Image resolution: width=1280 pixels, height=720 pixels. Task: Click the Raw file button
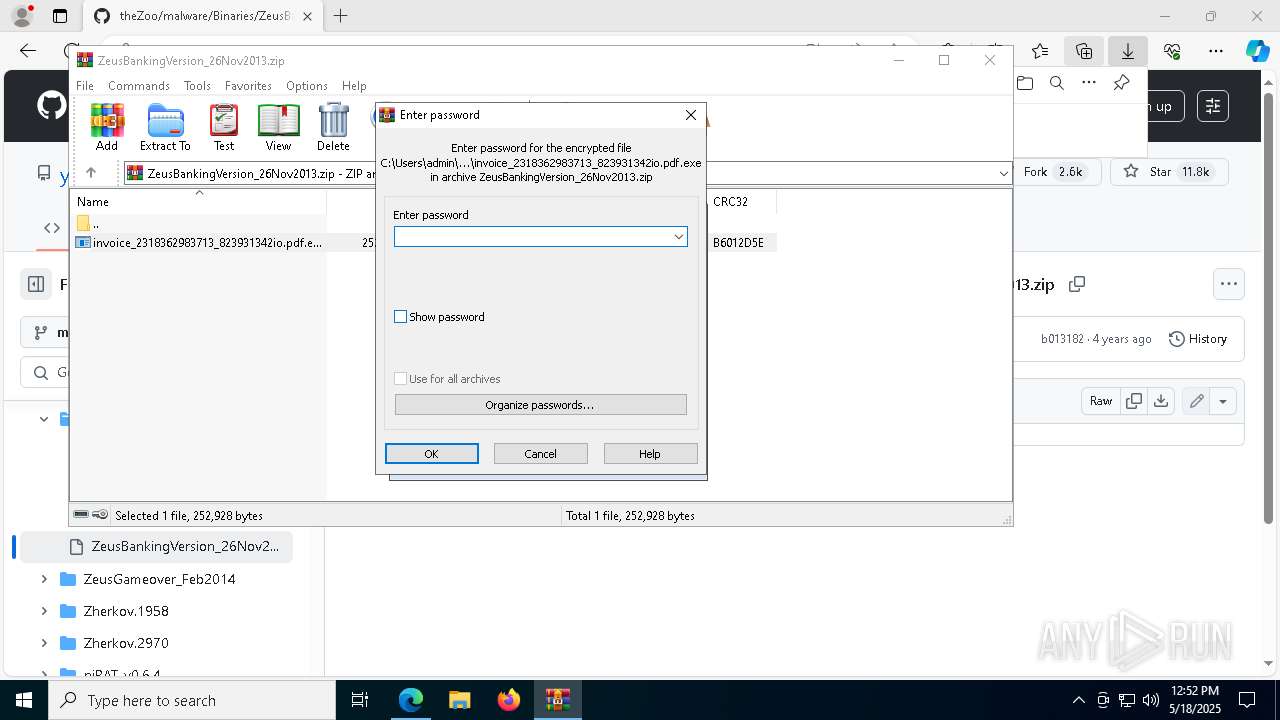point(1100,401)
